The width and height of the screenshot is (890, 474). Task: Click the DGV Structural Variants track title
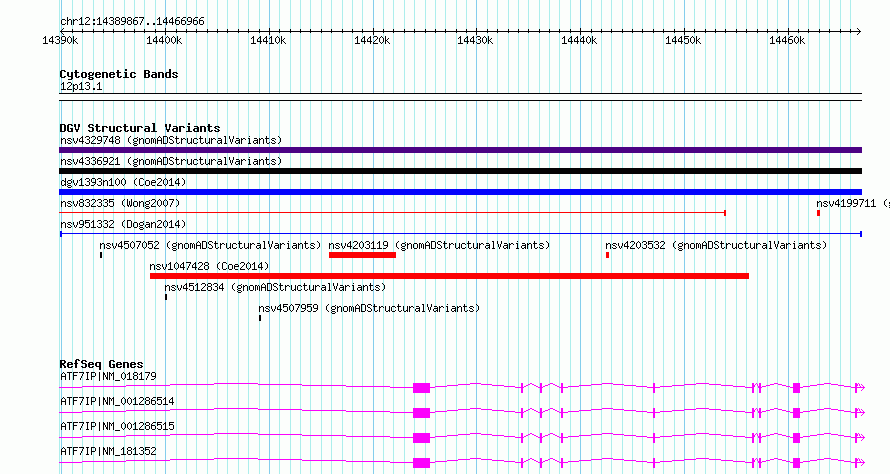click(x=140, y=128)
